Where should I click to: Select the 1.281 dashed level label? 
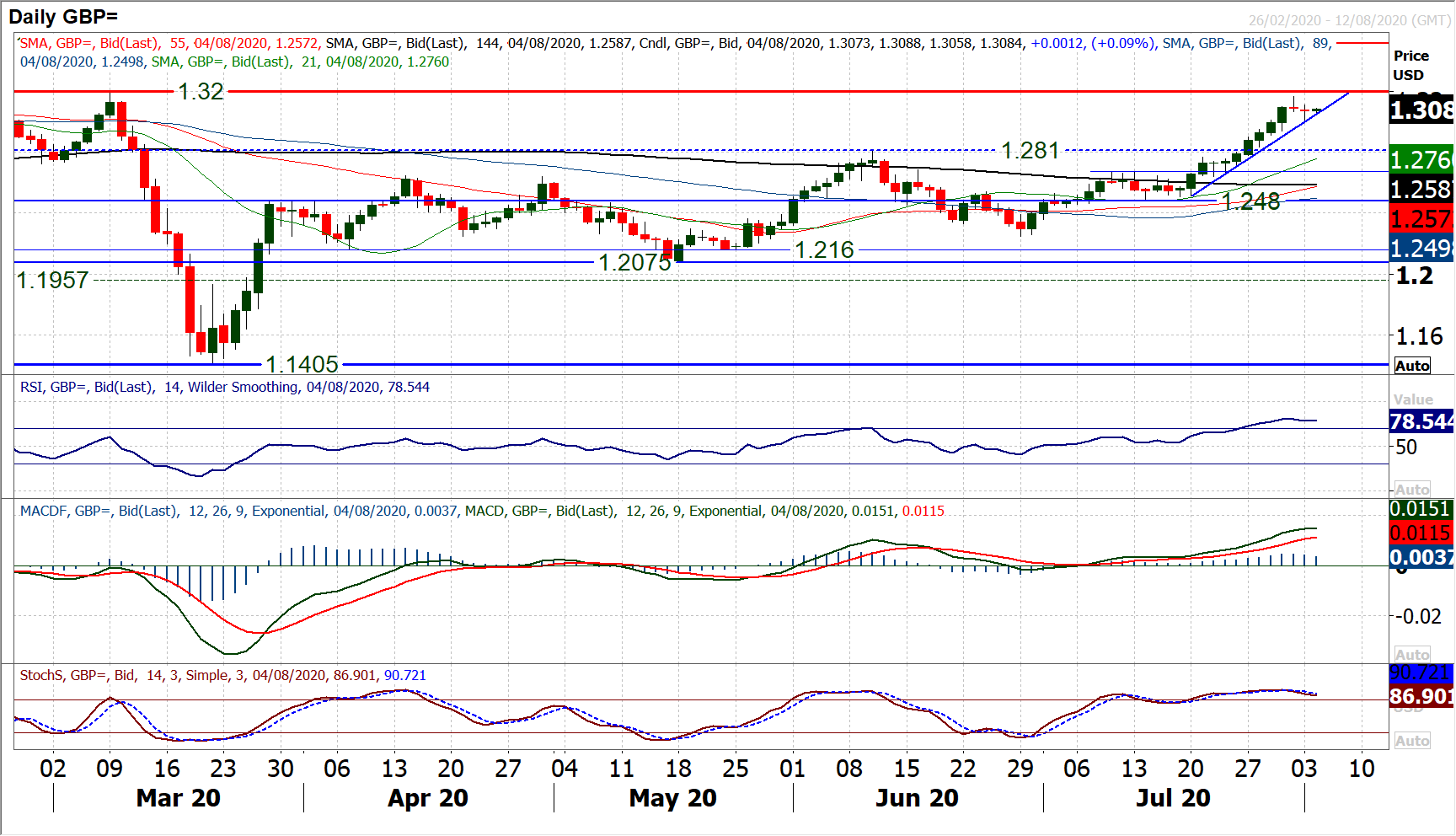tap(1030, 151)
